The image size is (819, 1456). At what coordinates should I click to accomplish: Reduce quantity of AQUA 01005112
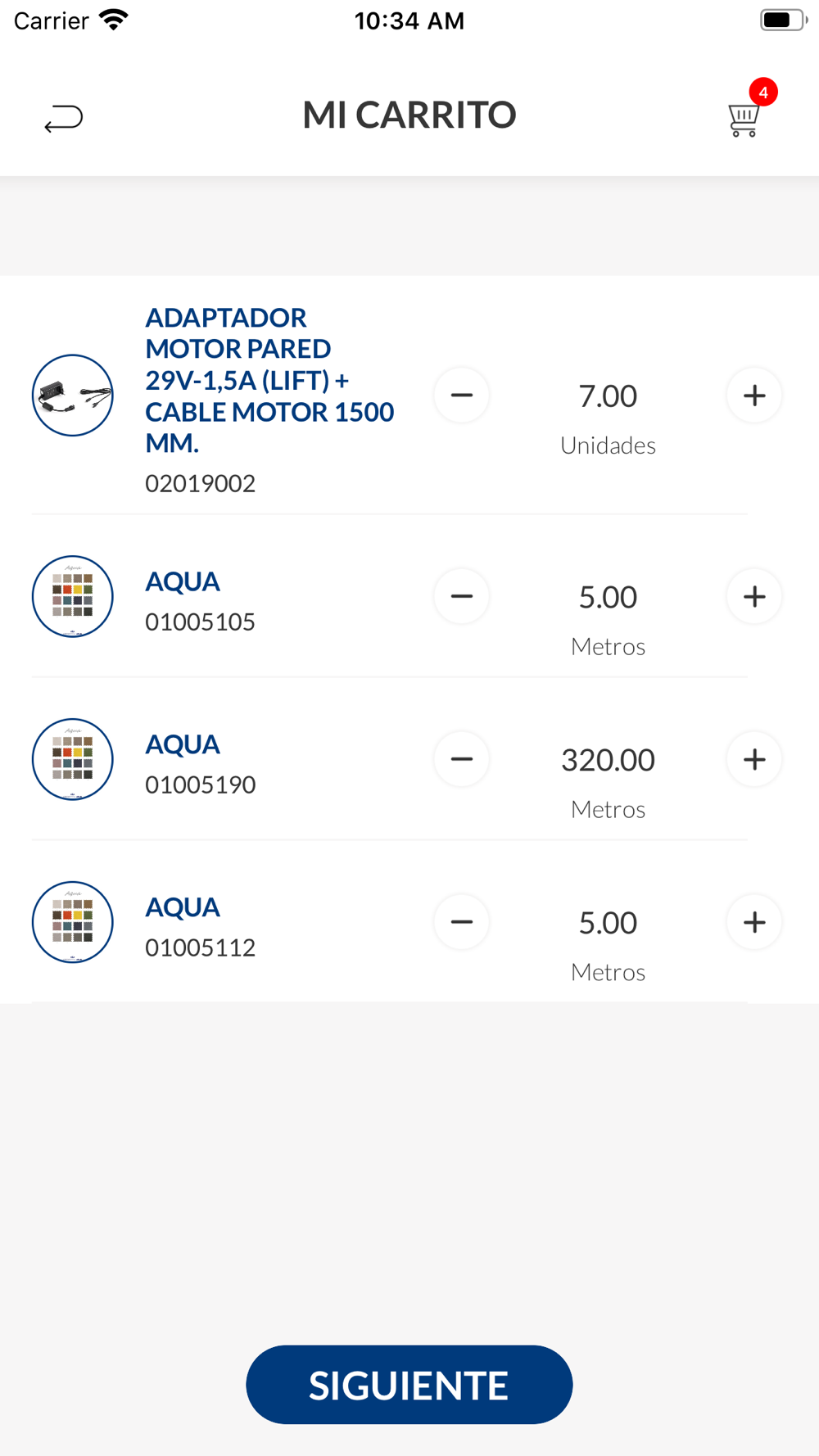pyautogui.click(x=462, y=922)
